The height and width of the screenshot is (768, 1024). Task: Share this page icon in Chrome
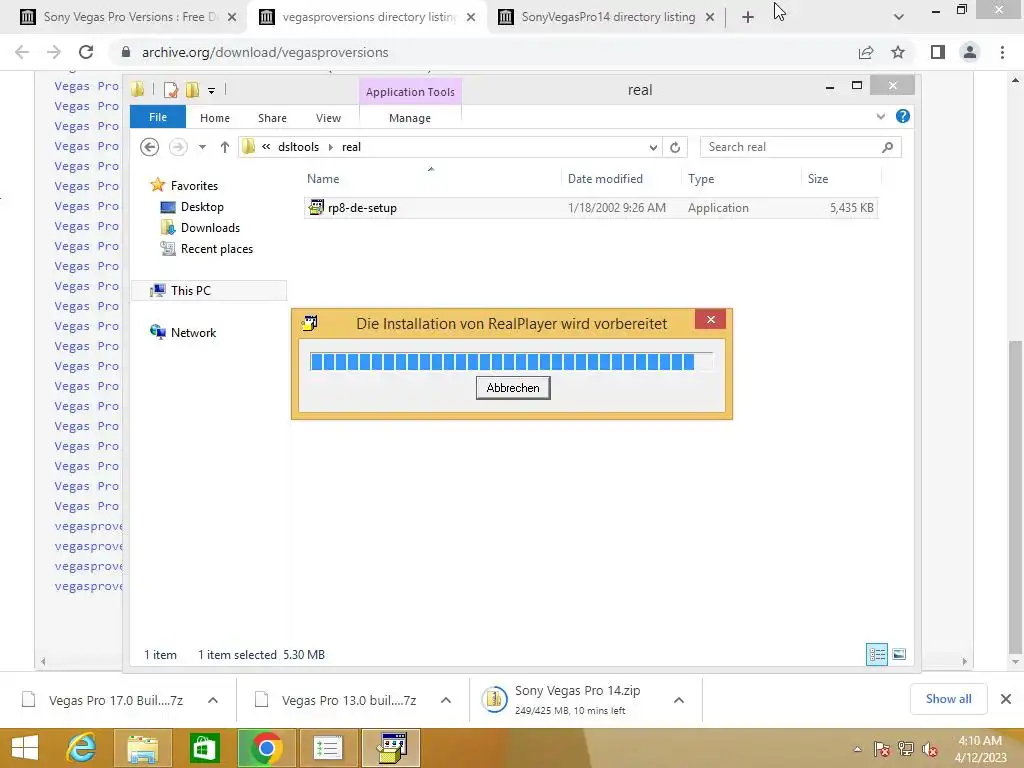pyautogui.click(x=866, y=52)
